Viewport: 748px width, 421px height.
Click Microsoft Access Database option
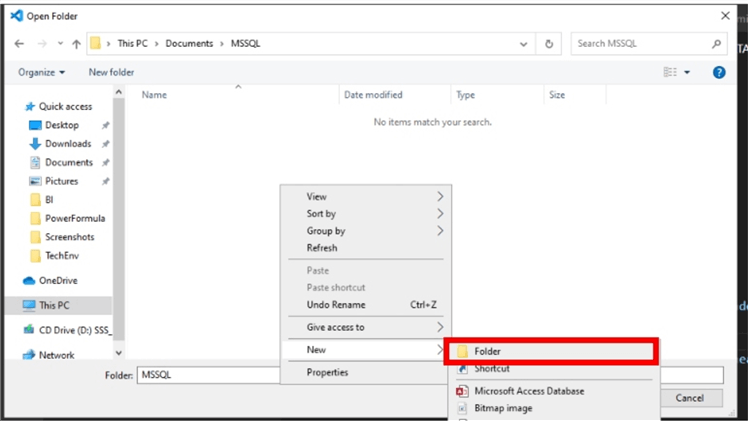tap(529, 391)
